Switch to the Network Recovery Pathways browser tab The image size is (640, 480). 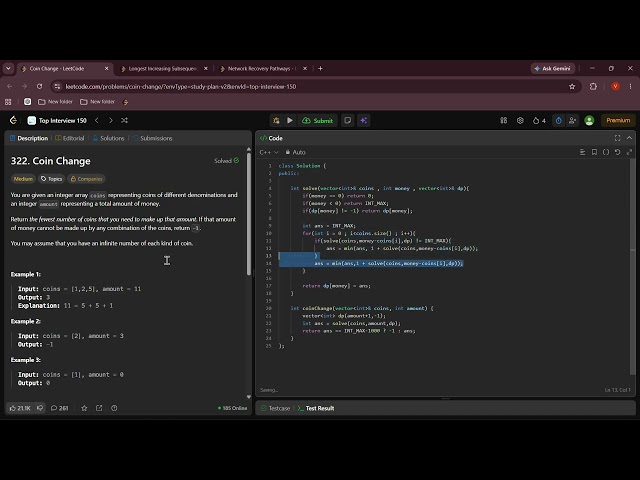point(263,69)
